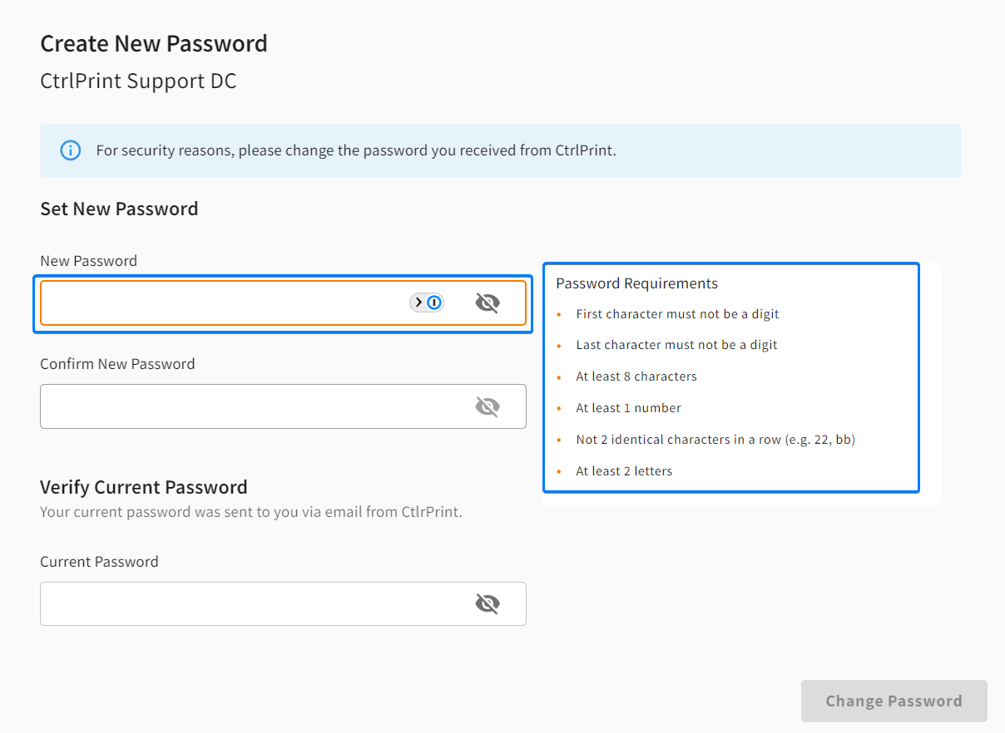This screenshot has height=733, width=1005.
Task: Open the 1Password extension icon
Action: pos(433,302)
